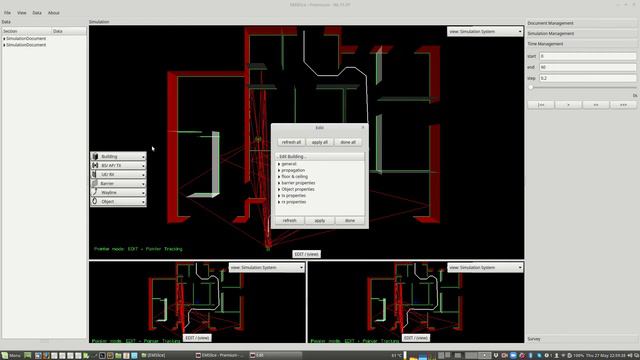The image size is (640, 360).
Task: Click the refresh all button
Action: click(291, 142)
